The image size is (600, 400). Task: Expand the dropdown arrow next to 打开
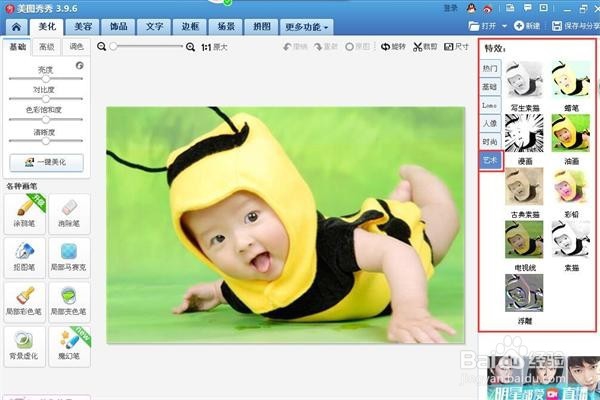tap(504, 26)
